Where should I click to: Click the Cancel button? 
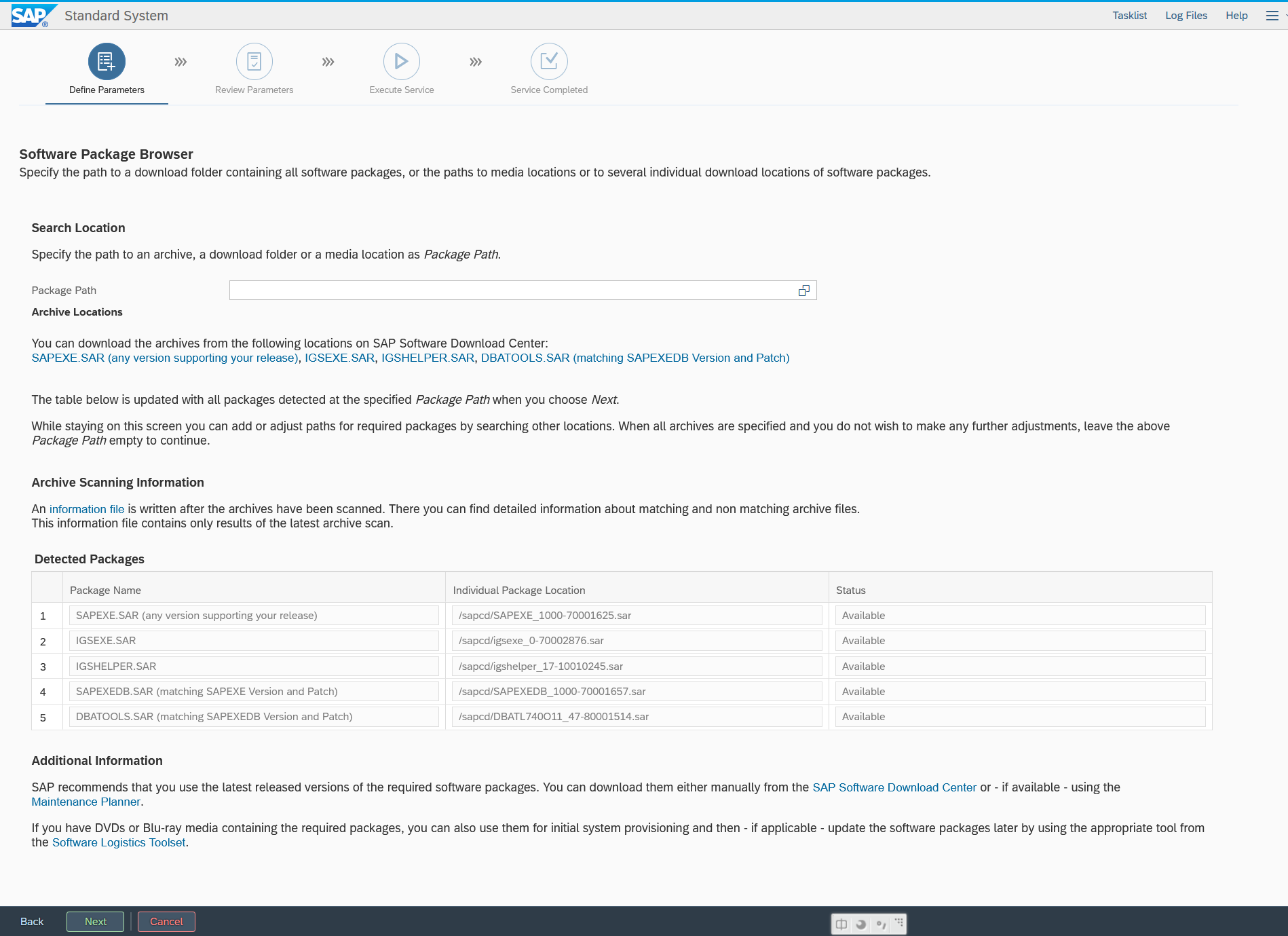pos(166,922)
